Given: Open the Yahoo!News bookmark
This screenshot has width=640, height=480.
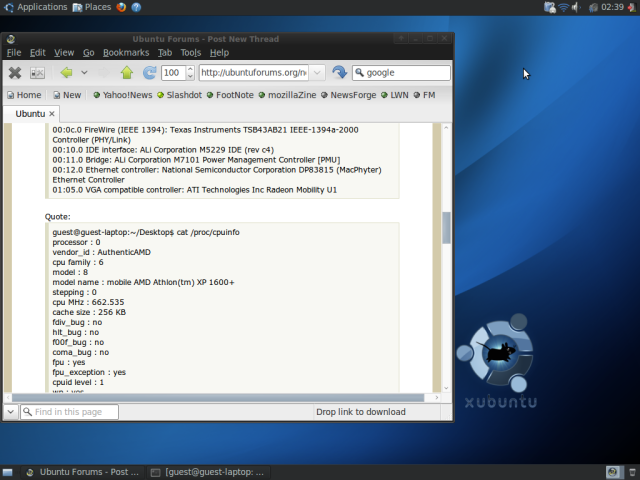Looking at the screenshot, I should pyautogui.click(x=123, y=95).
